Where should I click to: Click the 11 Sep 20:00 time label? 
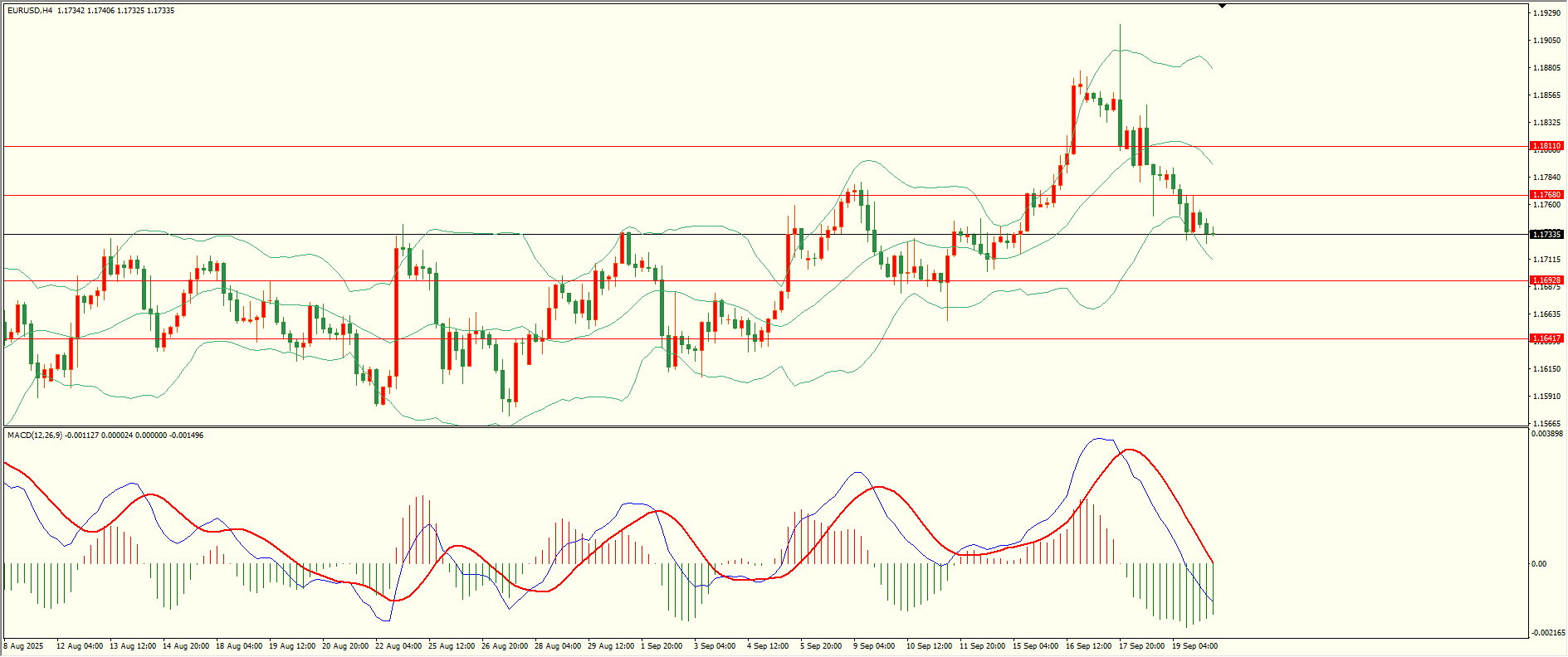(x=983, y=646)
